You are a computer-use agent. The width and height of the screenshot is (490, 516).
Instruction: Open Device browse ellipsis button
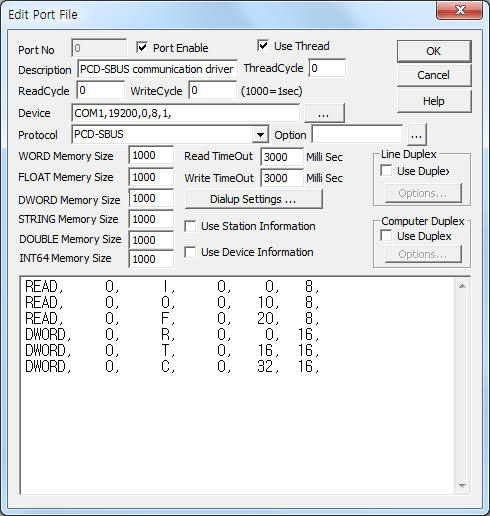pos(324,113)
